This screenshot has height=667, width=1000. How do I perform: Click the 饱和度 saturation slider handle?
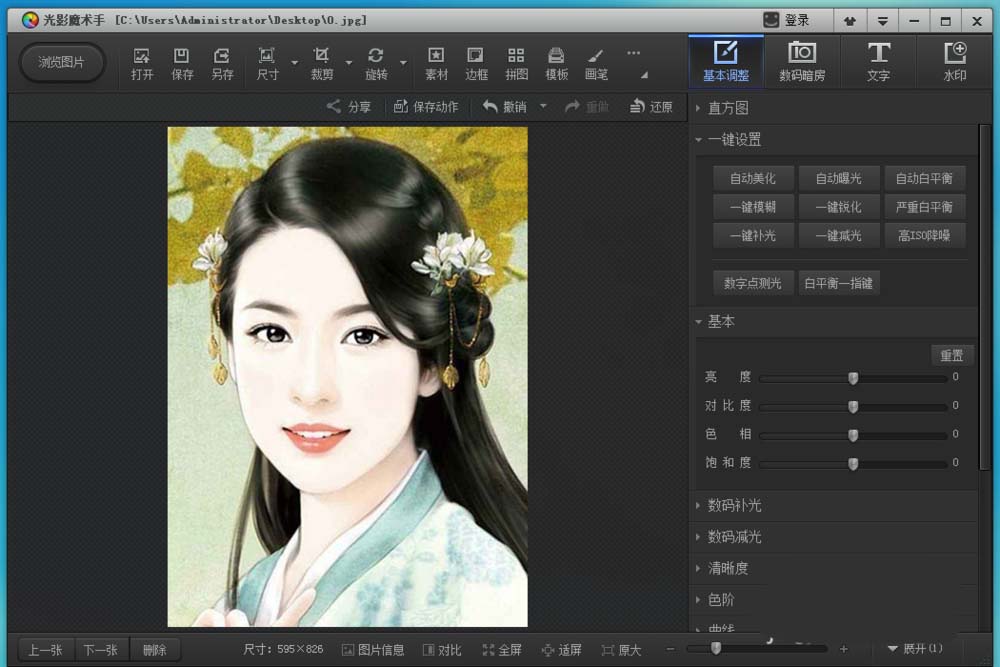click(853, 464)
